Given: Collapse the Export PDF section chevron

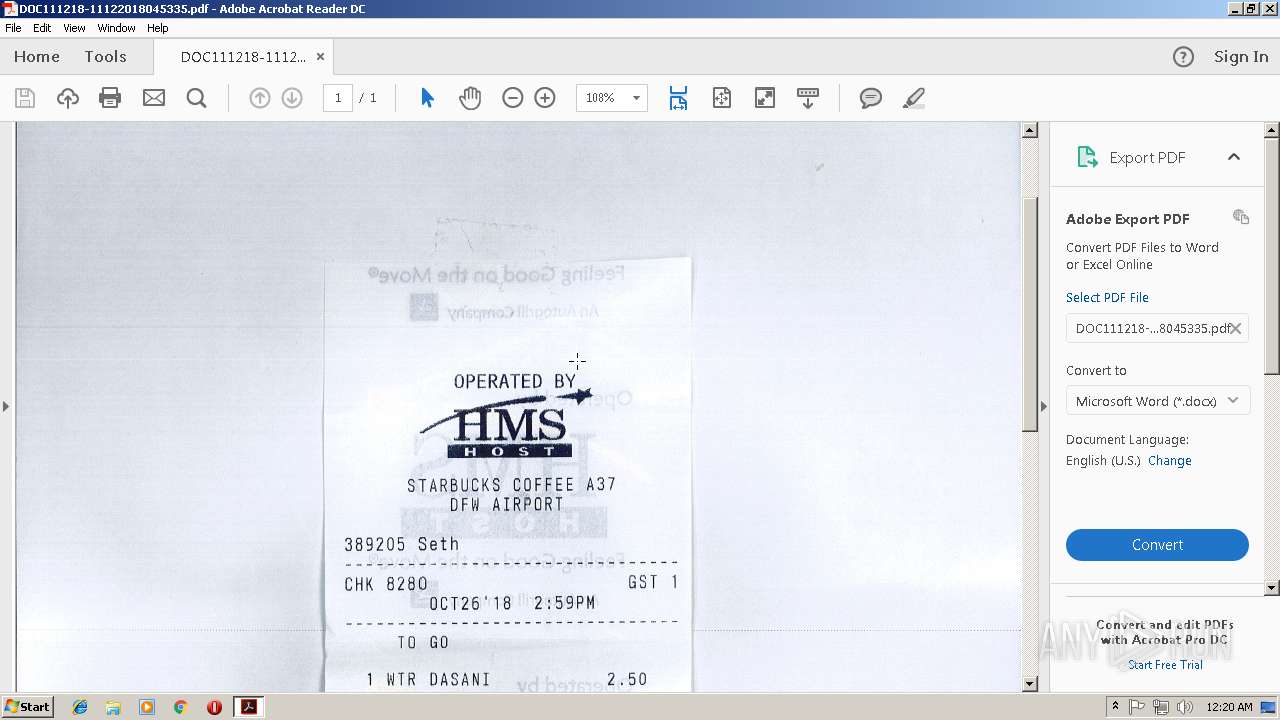Looking at the screenshot, I should [1234, 157].
